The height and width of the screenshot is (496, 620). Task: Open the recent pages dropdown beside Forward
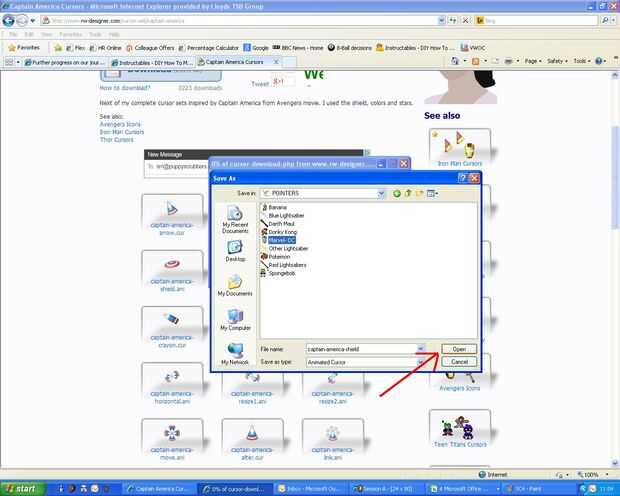pos(33,20)
